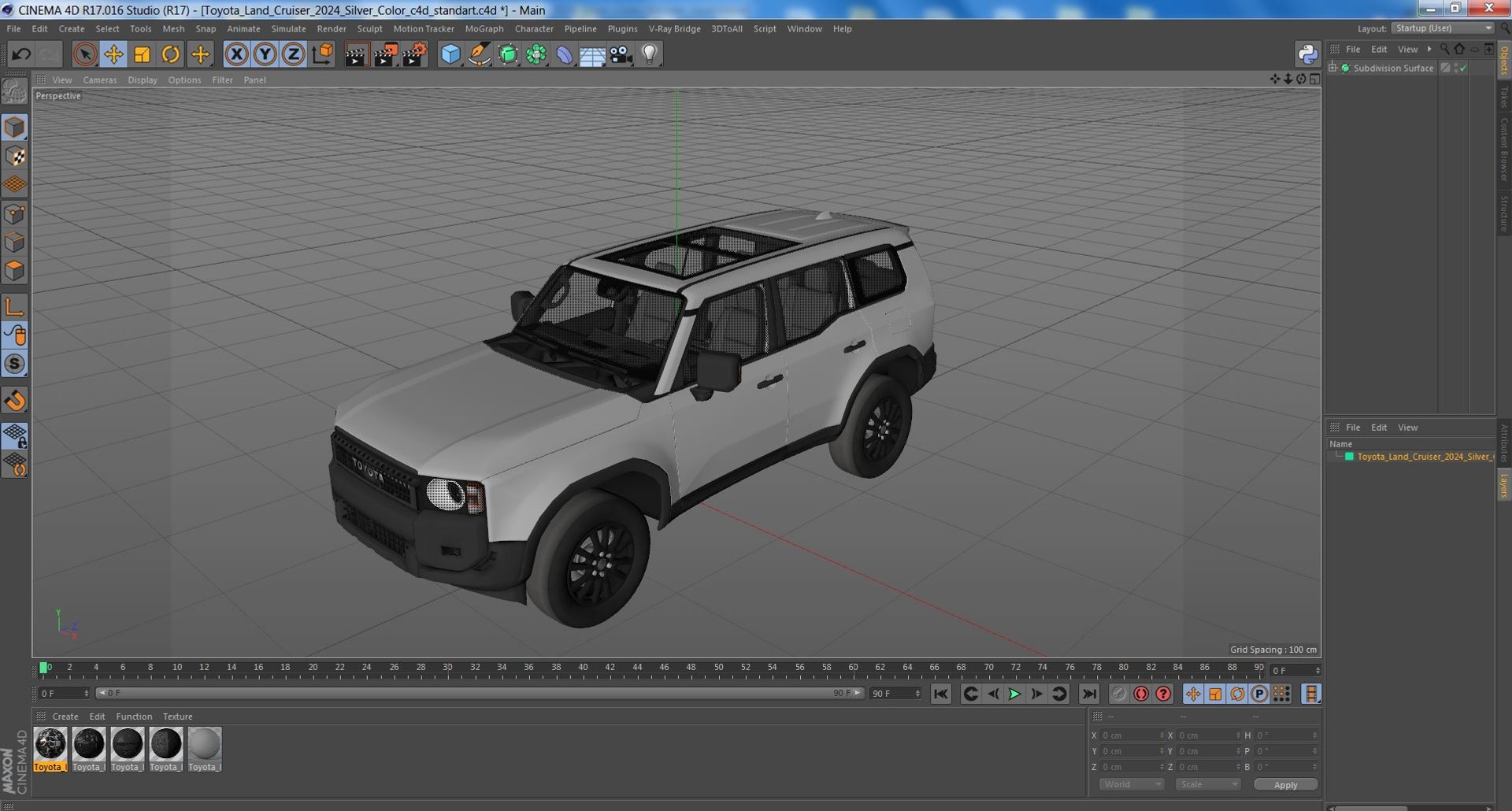Screen dimensions: 1512x811
Task: Open the Objects side tab
Action: coord(1503,60)
